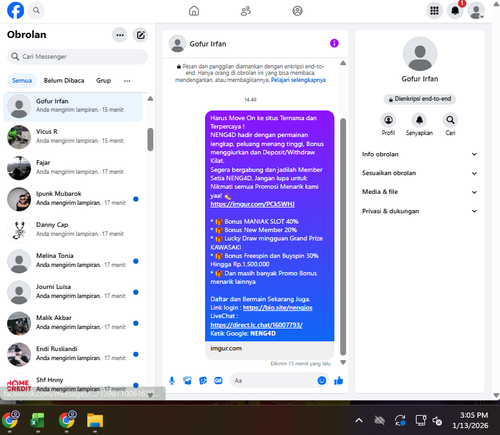The image size is (500, 435).
Task: Open the emoji picker smiley icon
Action: [x=322, y=381]
